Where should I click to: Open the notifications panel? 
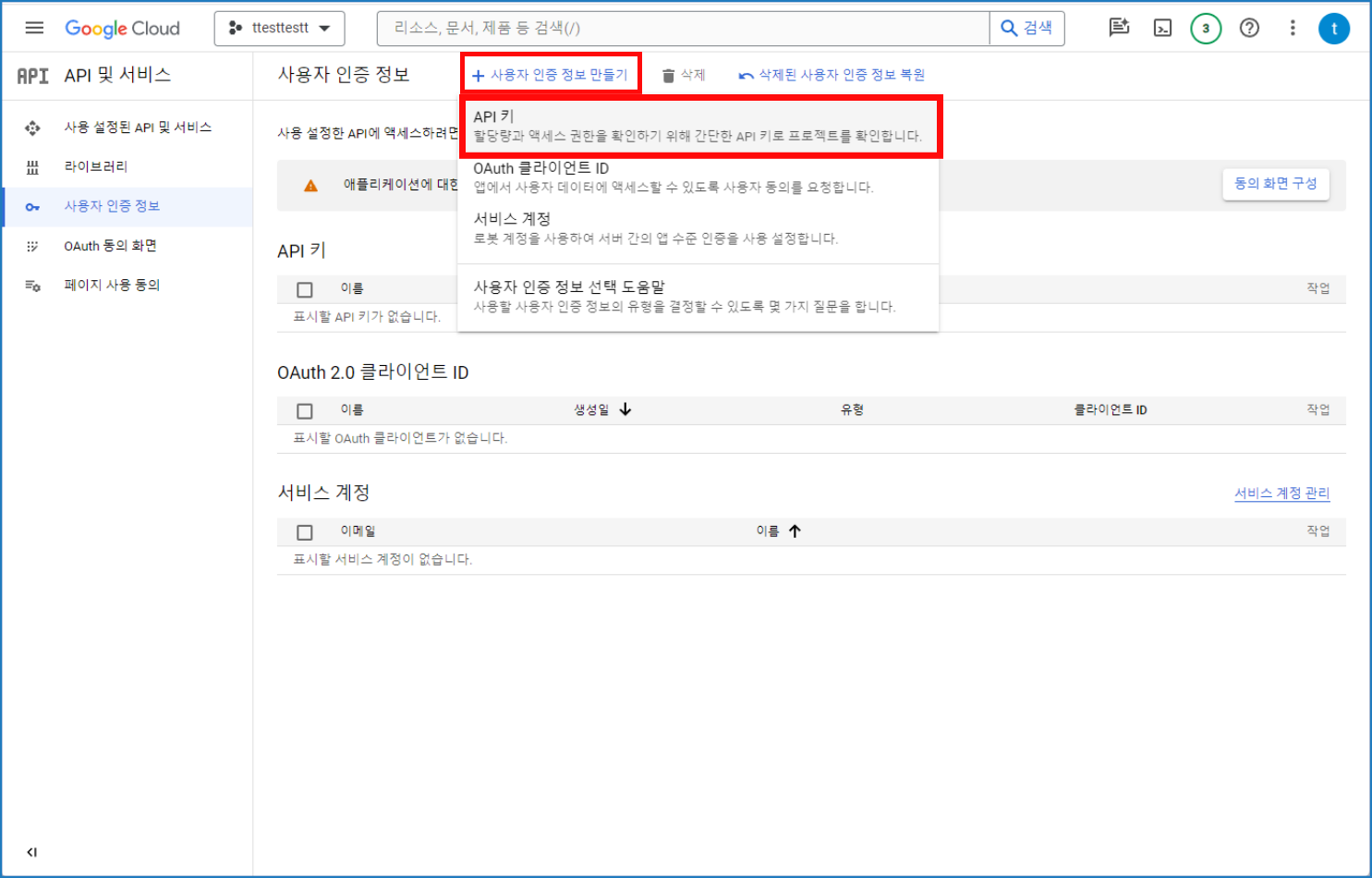click(1118, 28)
